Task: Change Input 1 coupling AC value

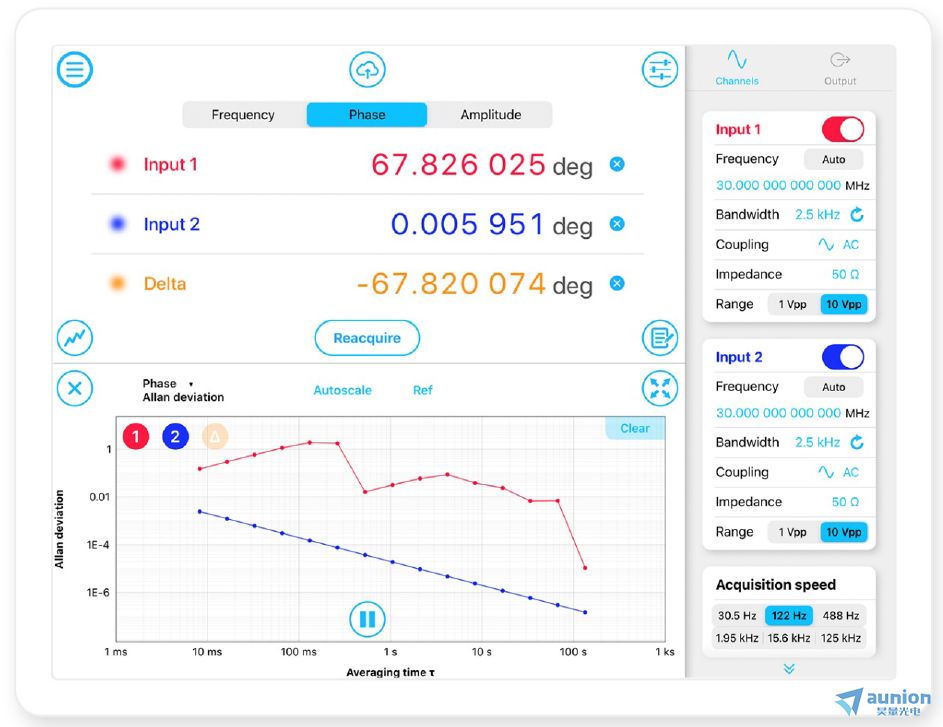Action: click(x=850, y=245)
